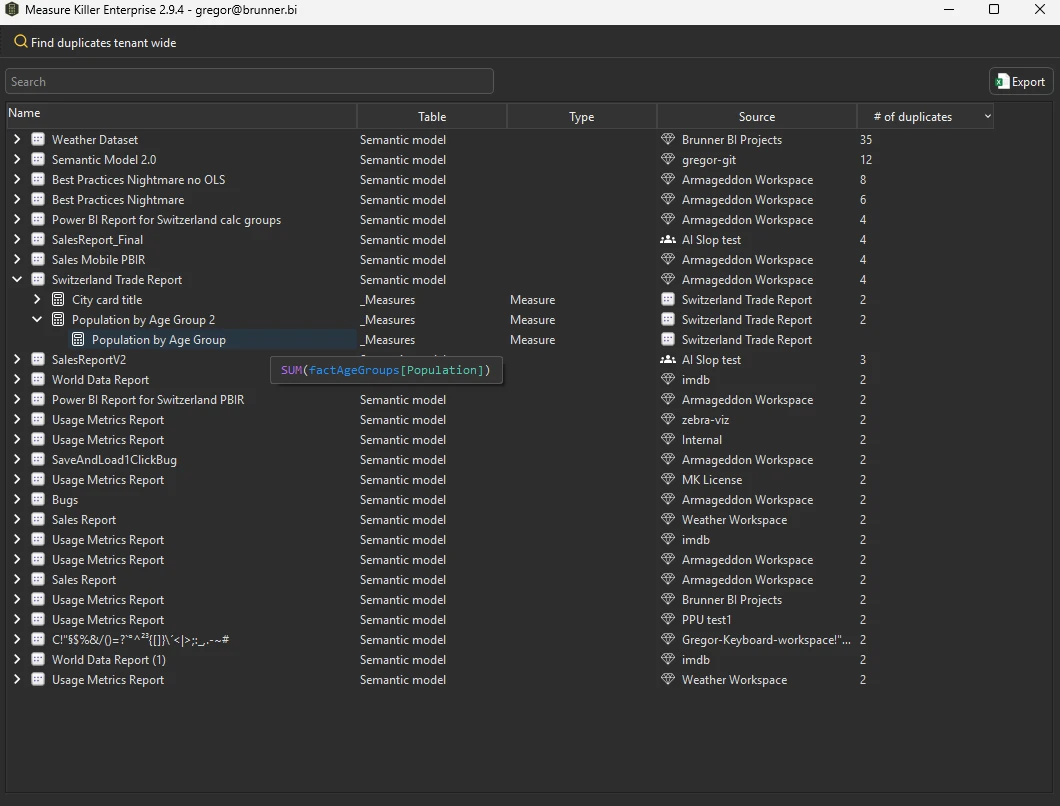Click the World Data Report (1) model icon
1060x806 pixels.
[x=39, y=659]
